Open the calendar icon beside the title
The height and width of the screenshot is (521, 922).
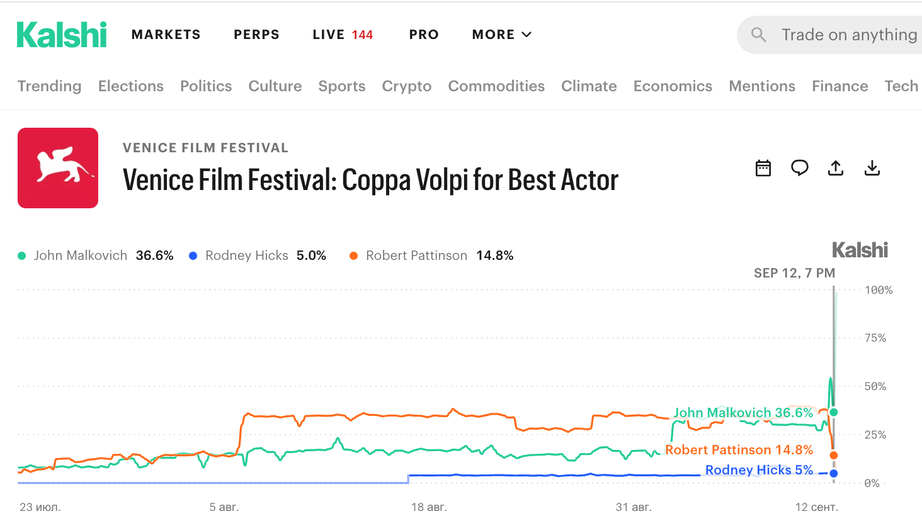coord(763,168)
